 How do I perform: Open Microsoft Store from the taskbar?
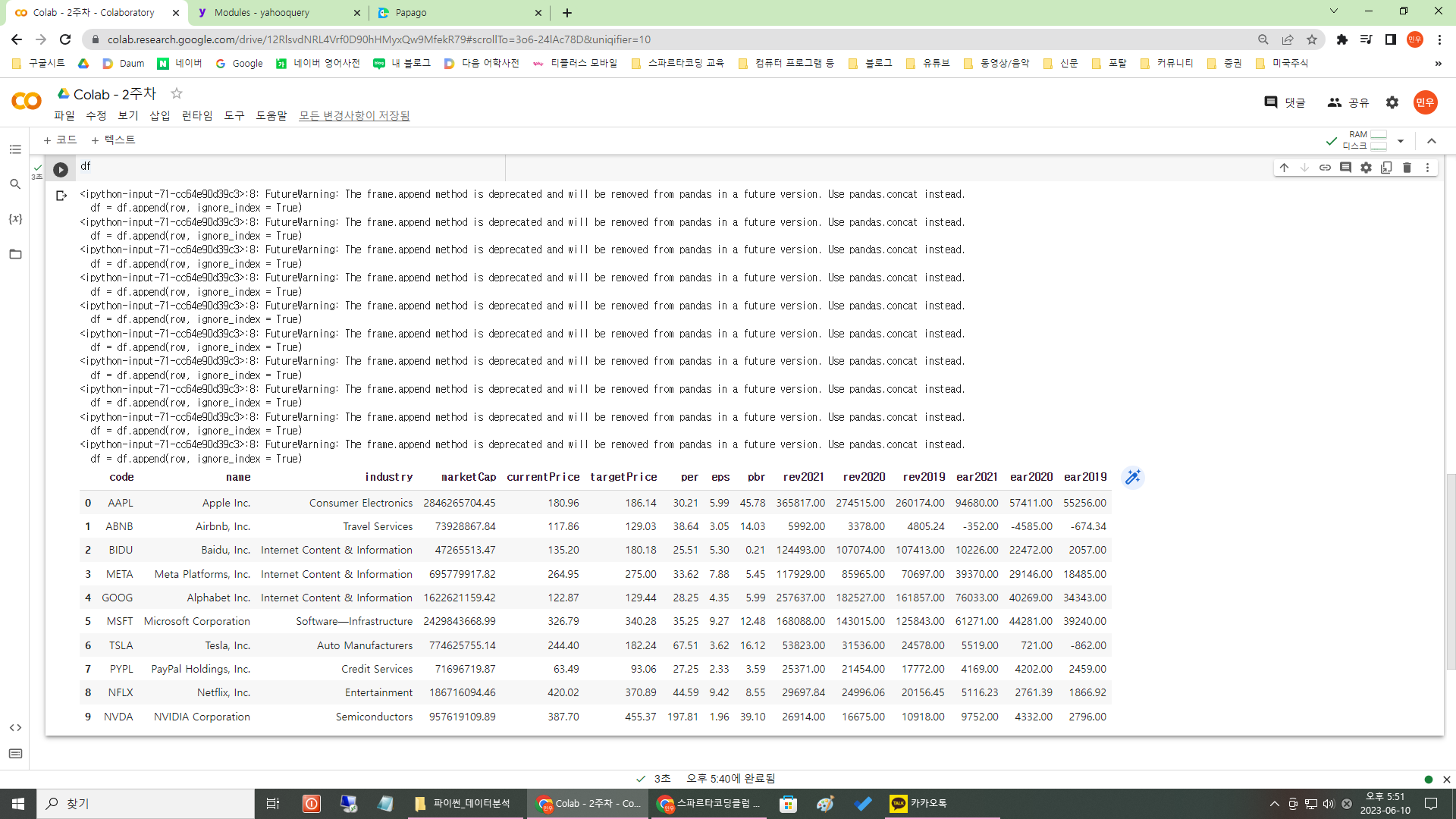click(x=789, y=804)
